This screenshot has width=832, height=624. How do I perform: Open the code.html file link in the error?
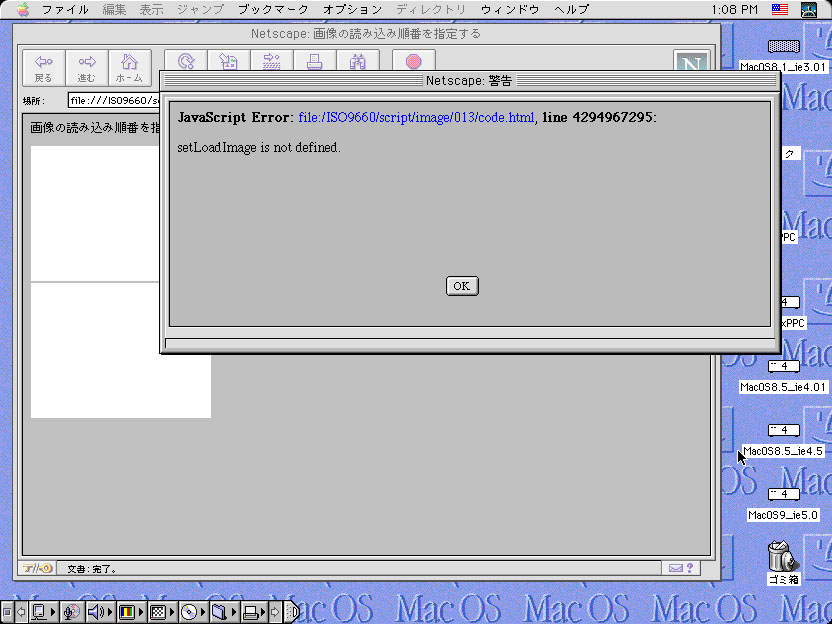(x=416, y=117)
